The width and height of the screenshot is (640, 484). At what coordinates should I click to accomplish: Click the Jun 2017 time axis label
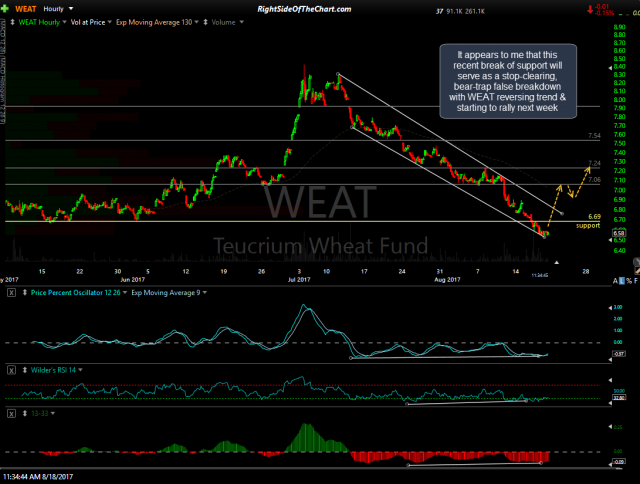coord(133,280)
